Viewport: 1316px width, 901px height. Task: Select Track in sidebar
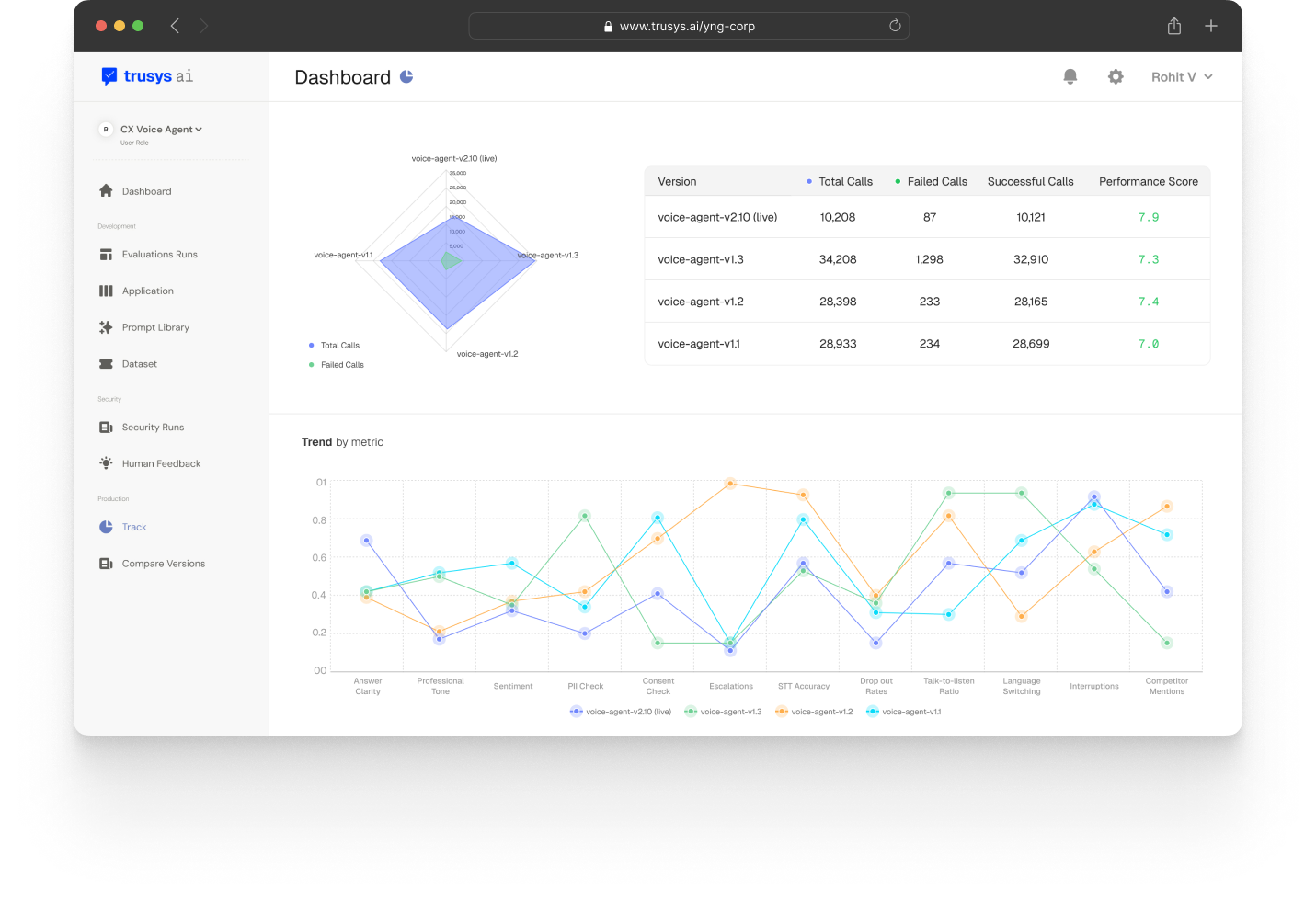(x=123, y=527)
